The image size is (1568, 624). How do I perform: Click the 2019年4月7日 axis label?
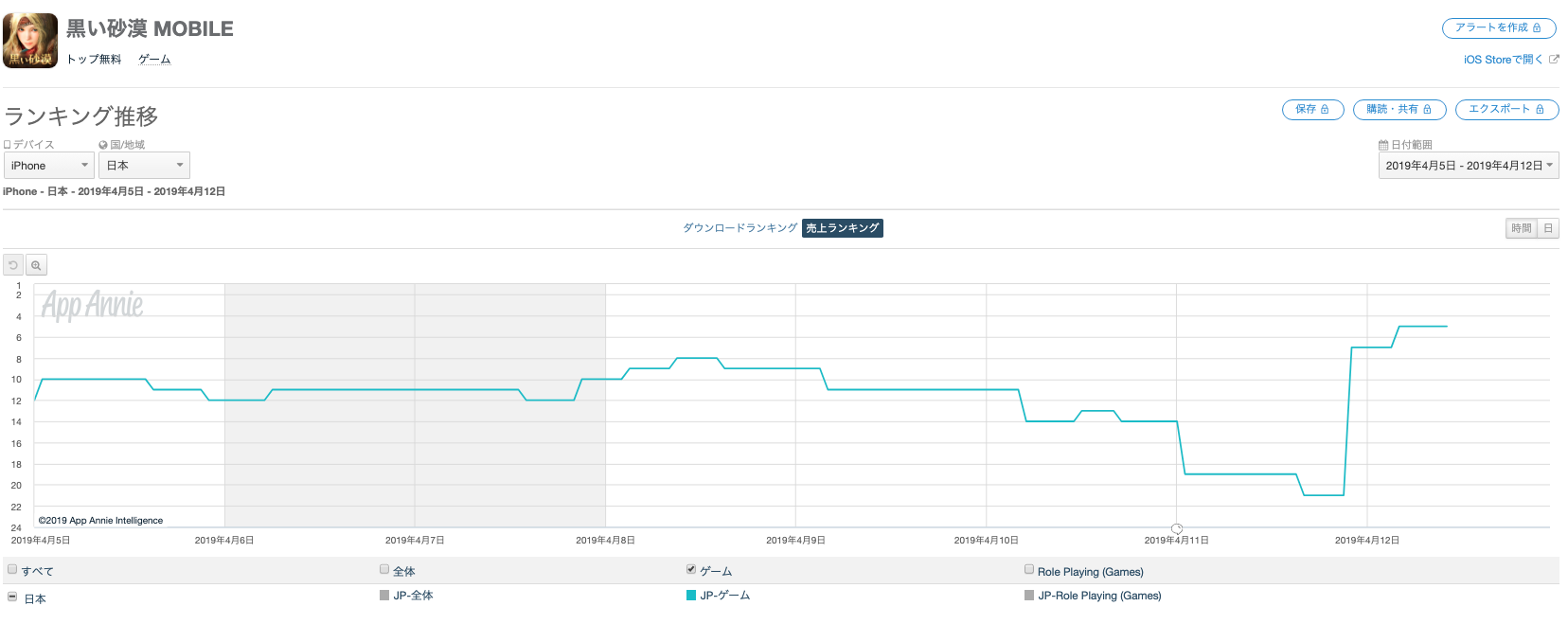[415, 541]
